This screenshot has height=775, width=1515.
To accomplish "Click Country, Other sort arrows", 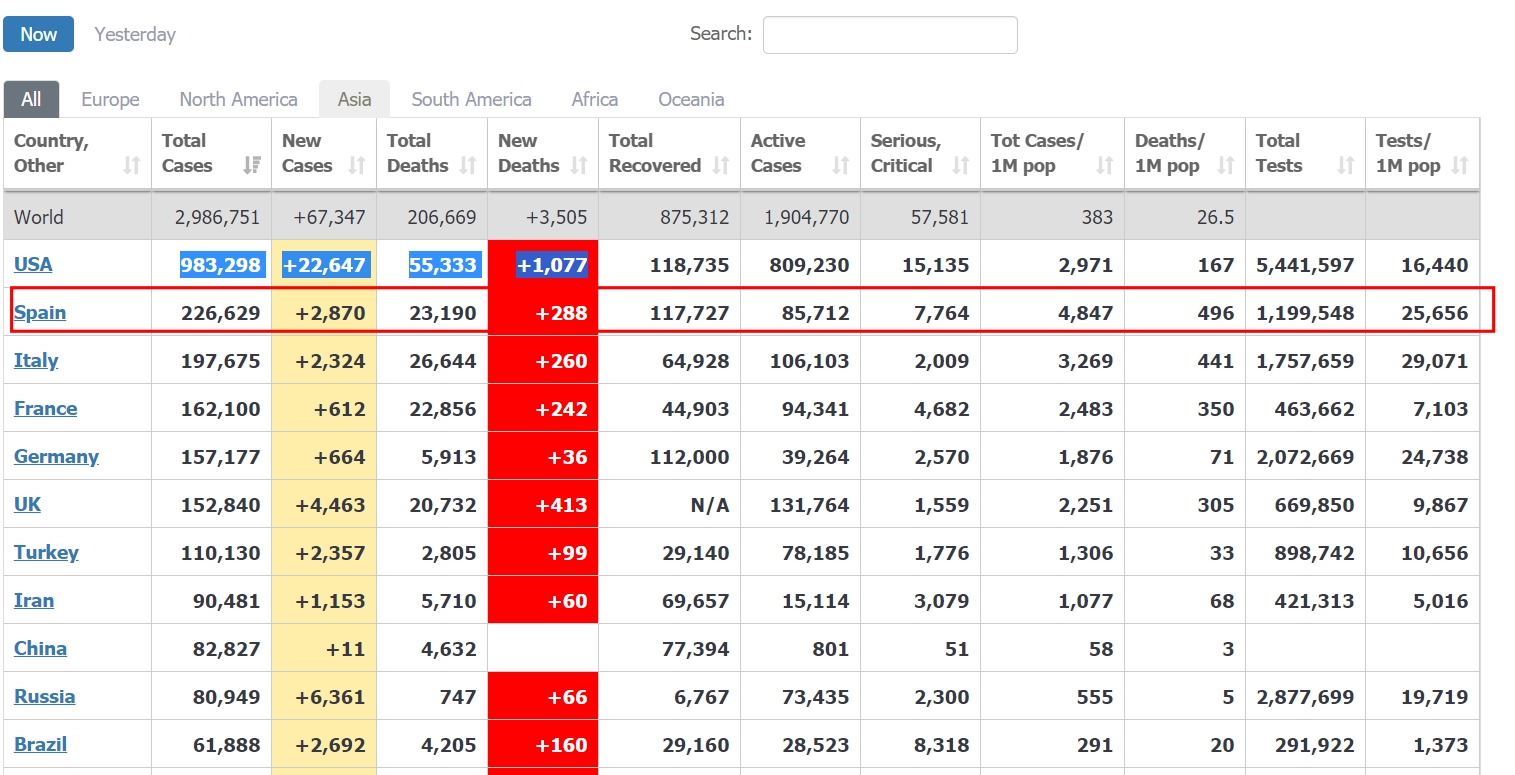I will [x=132, y=166].
